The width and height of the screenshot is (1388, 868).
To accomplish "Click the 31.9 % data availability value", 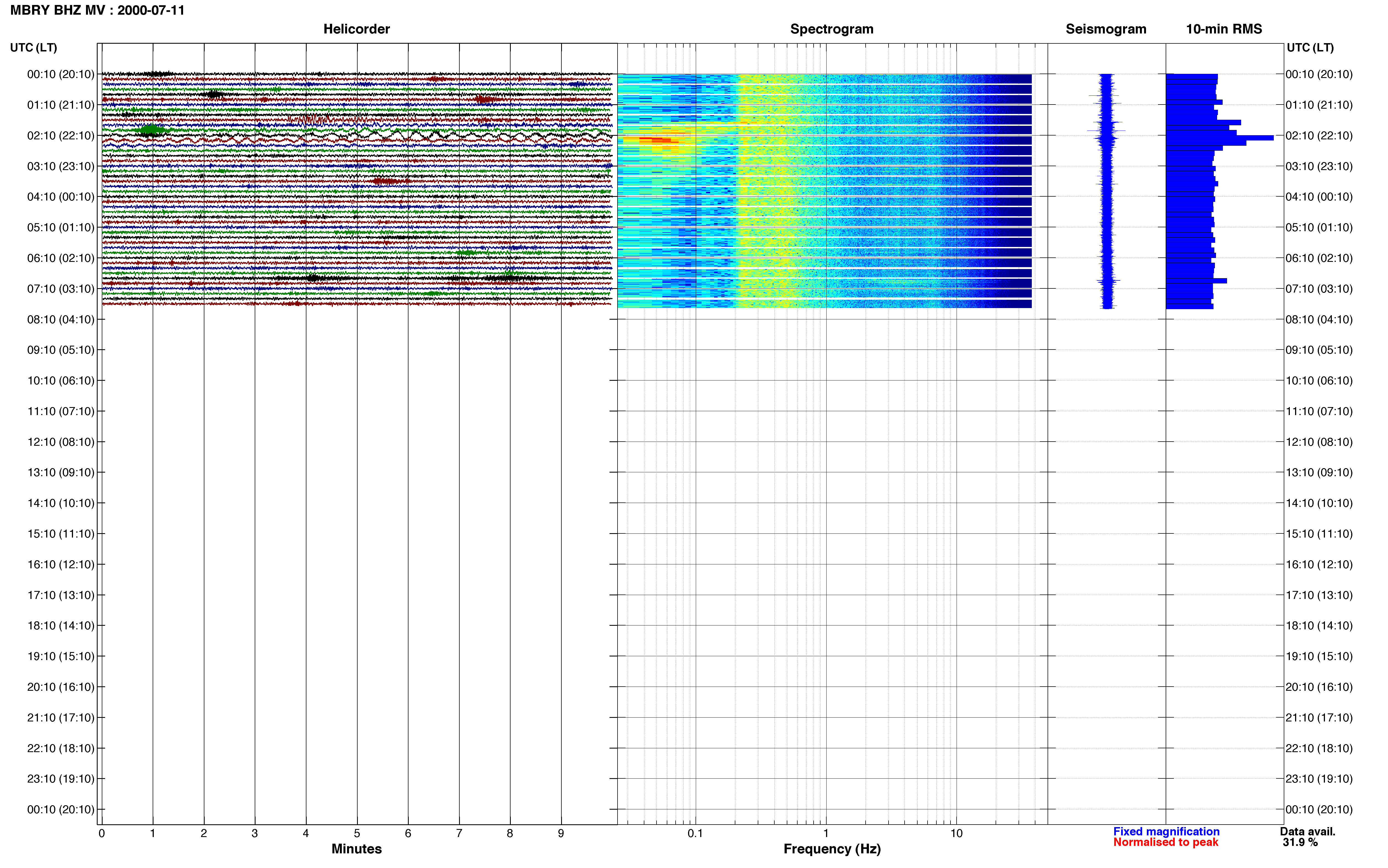I will tap(1300, 842).
